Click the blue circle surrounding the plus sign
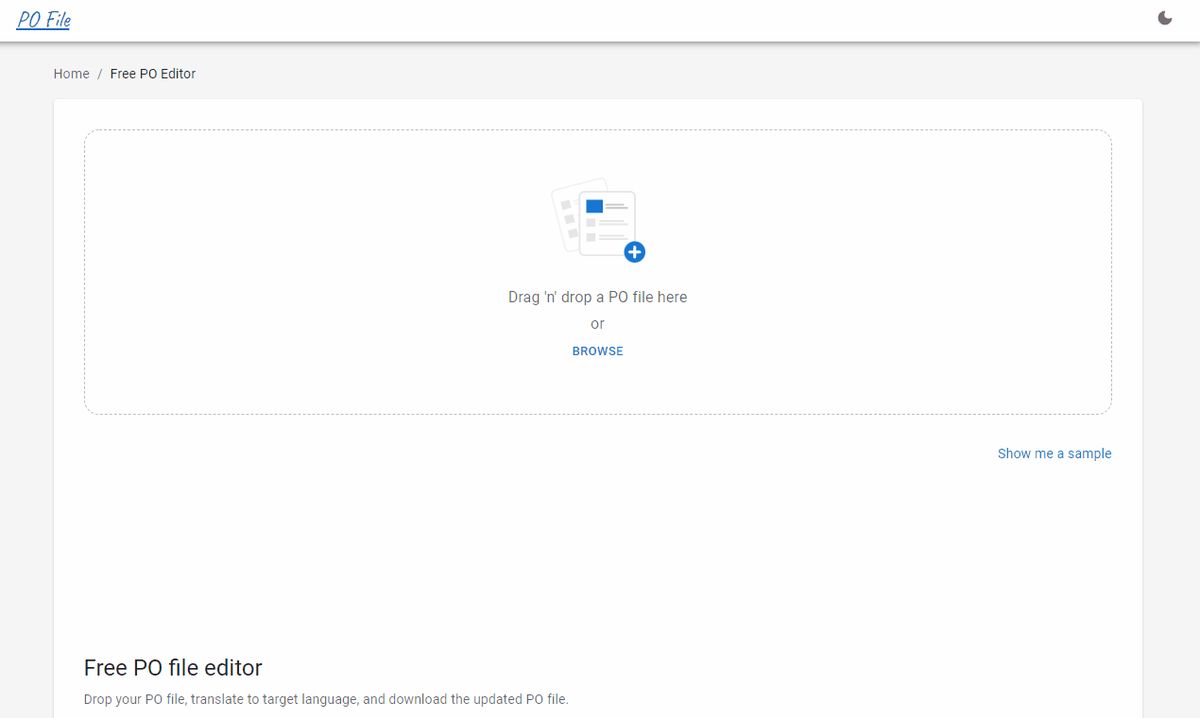Viewport: 1200px width, 718px height. (x=634, y=252)
